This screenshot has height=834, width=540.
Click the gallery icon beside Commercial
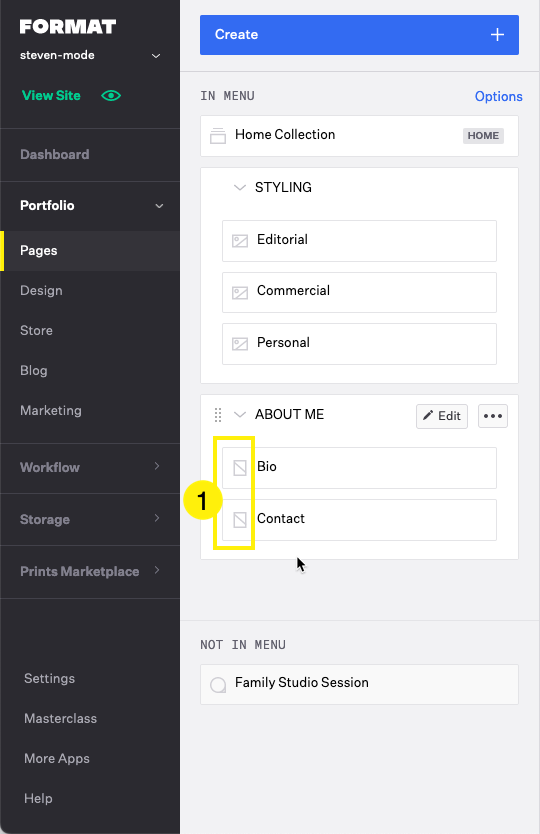click(x=240, y=293)
